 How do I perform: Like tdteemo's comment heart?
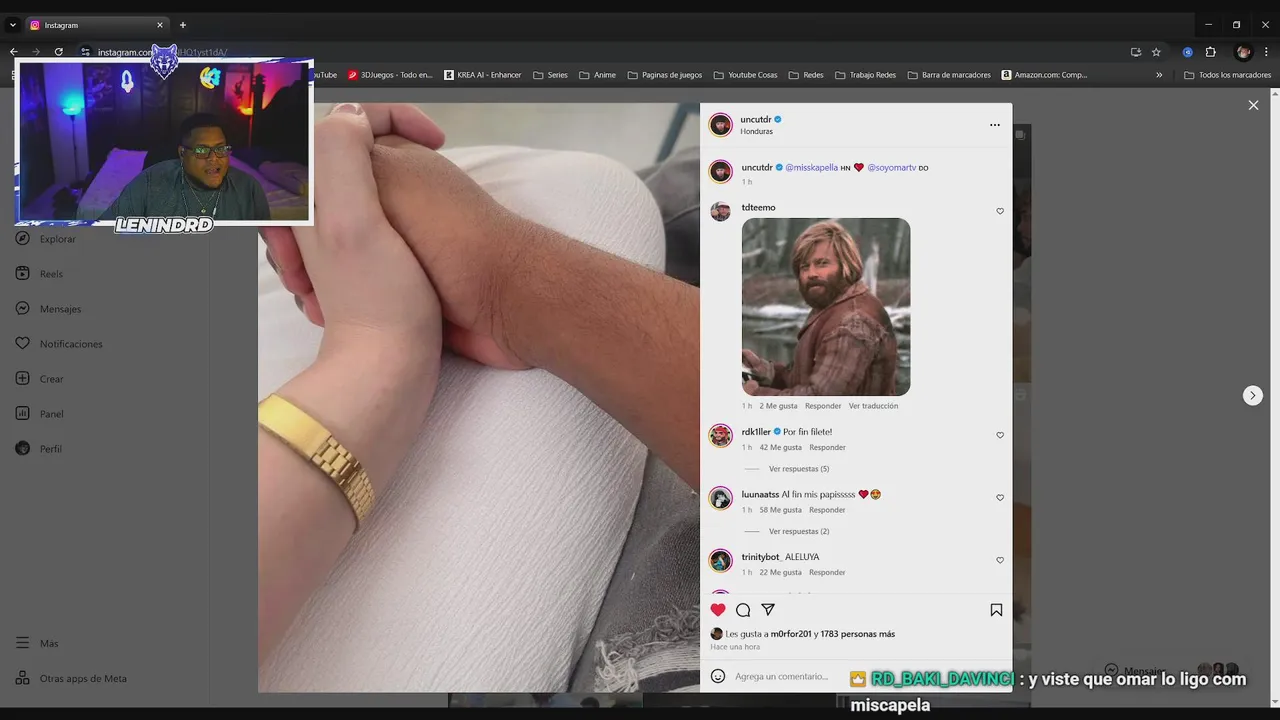(1000, 211)
